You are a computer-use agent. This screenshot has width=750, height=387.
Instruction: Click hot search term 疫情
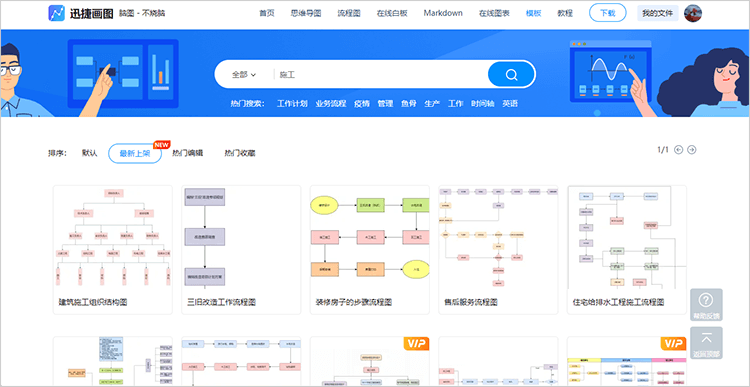pyautogui.click(x=362, y=103)
